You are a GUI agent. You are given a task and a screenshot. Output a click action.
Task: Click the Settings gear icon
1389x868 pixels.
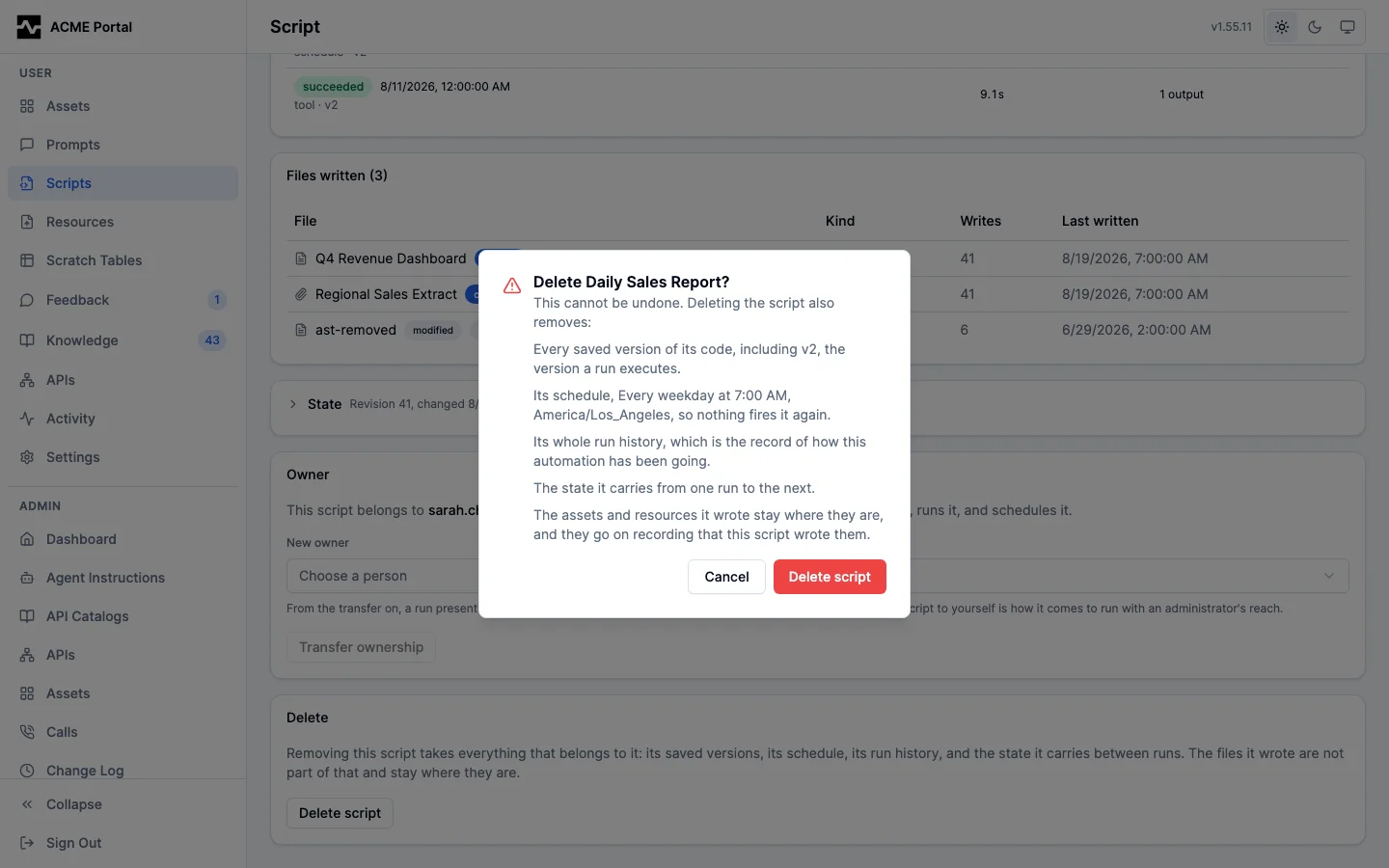pos(27,457)
